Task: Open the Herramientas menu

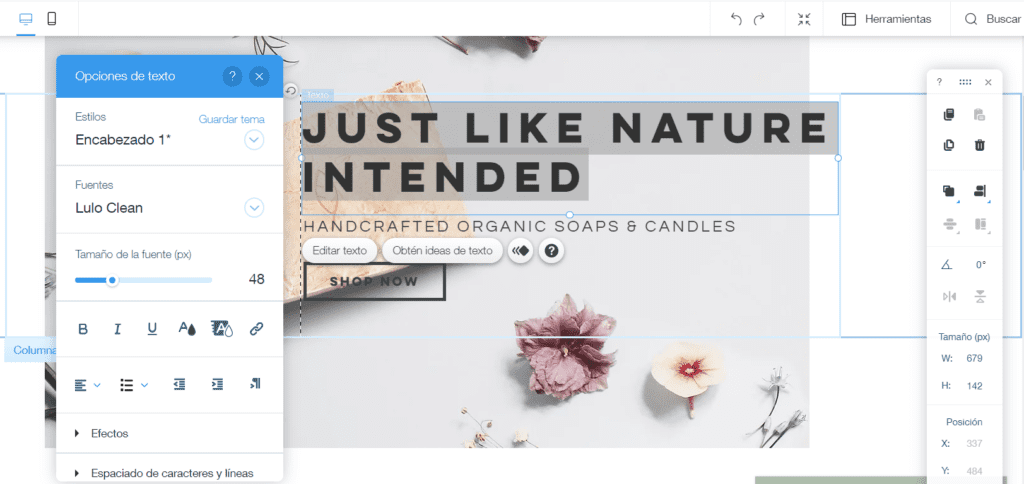Action: pyautogui.click(x=886, y=19)
